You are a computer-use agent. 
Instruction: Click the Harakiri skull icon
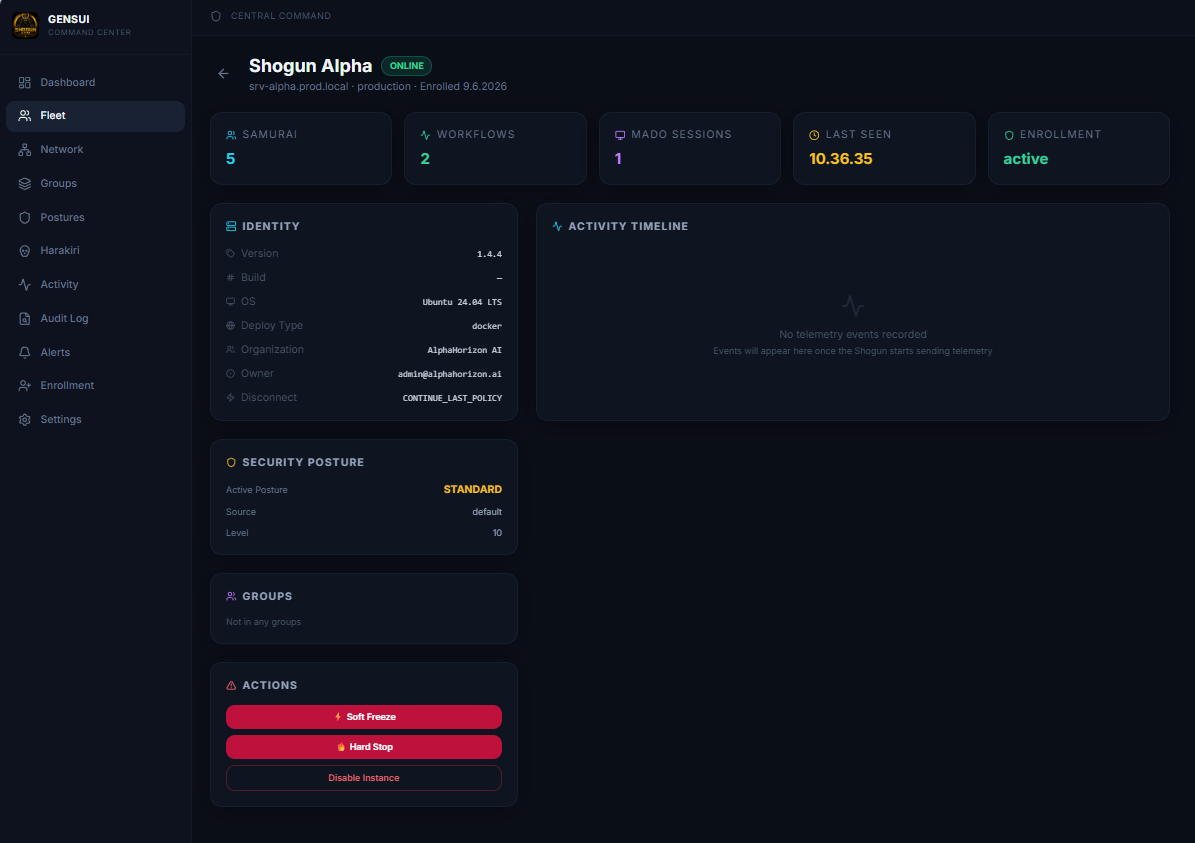pos(24,251)
